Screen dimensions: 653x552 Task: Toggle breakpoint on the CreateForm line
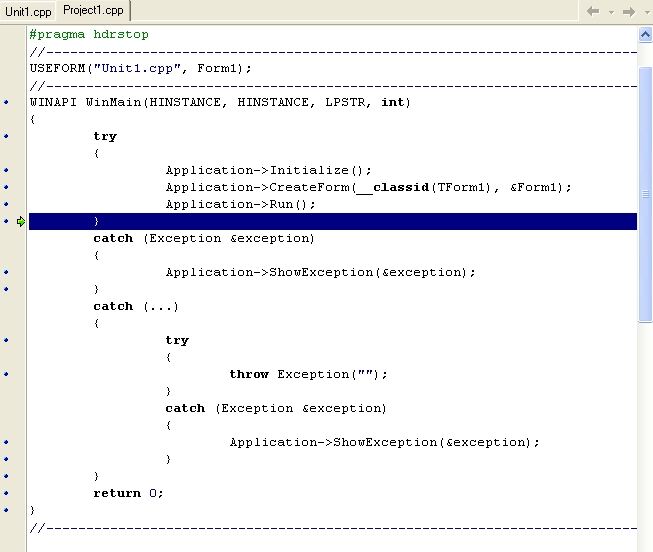(x=7, y=187)
